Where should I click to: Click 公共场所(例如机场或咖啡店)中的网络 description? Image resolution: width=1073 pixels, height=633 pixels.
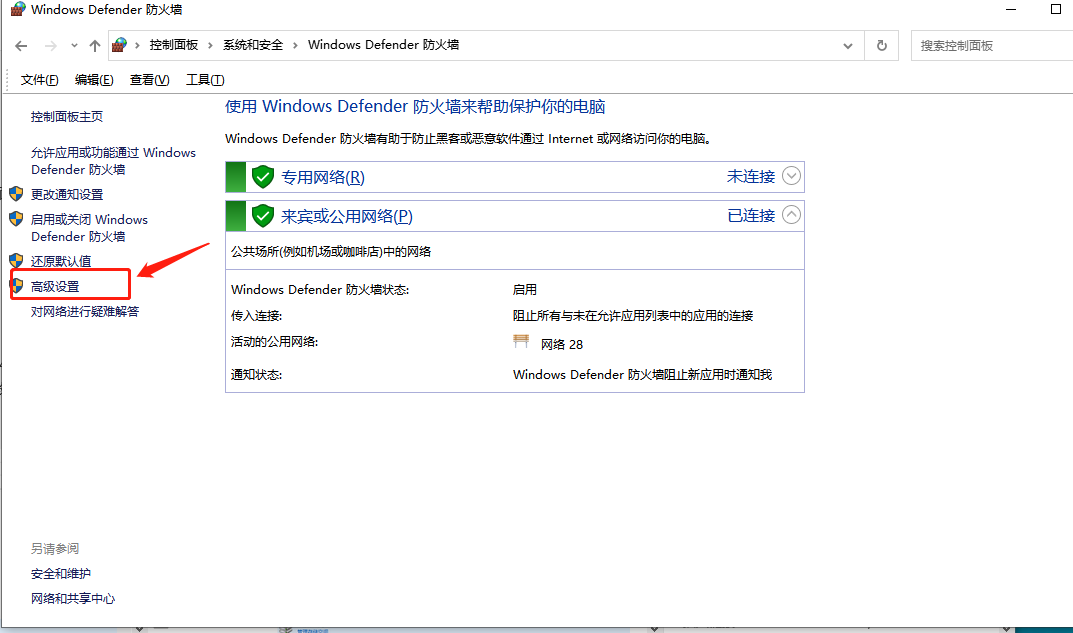pos(331,252)
